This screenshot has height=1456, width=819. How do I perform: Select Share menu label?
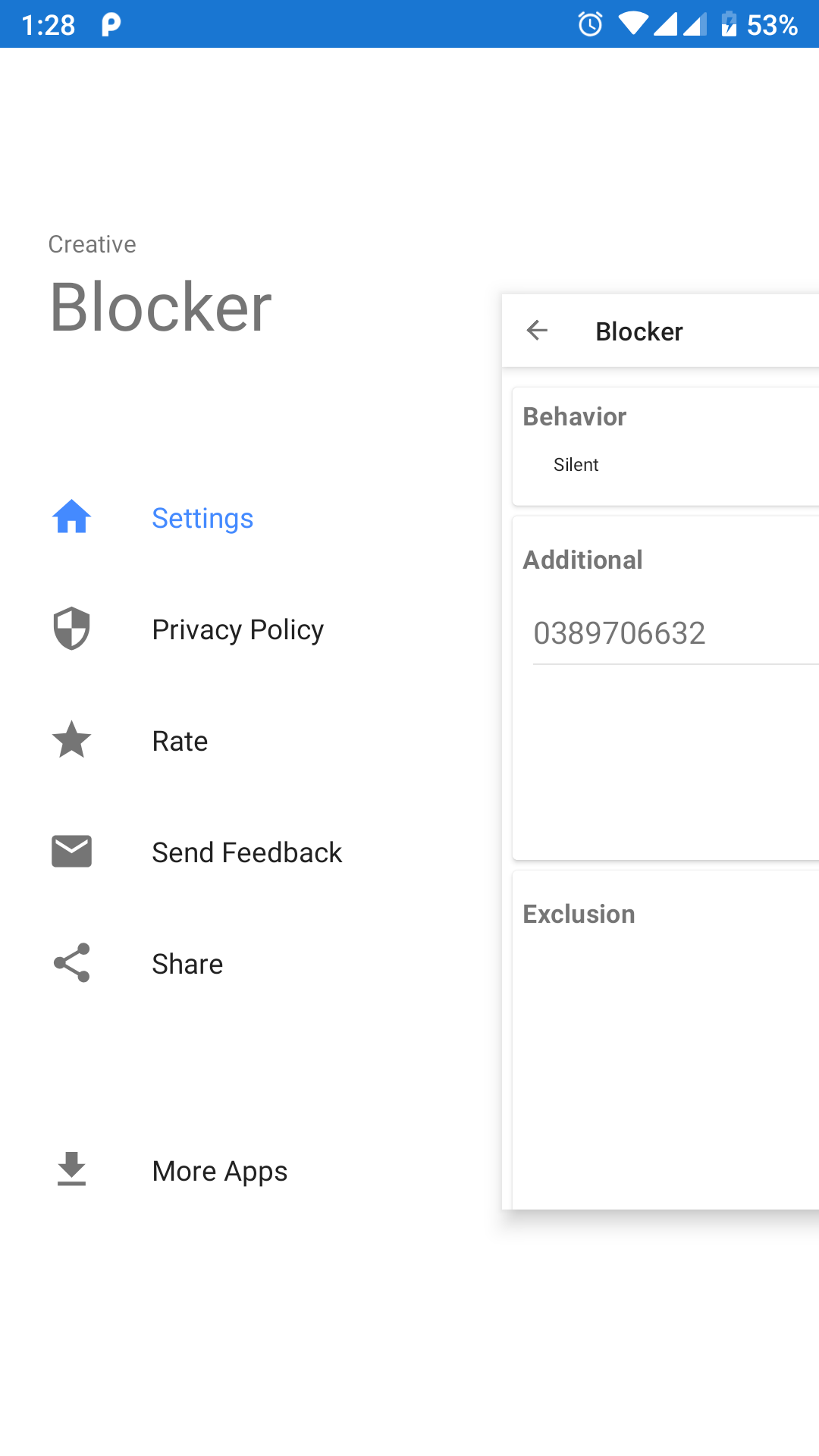(187, 965)
